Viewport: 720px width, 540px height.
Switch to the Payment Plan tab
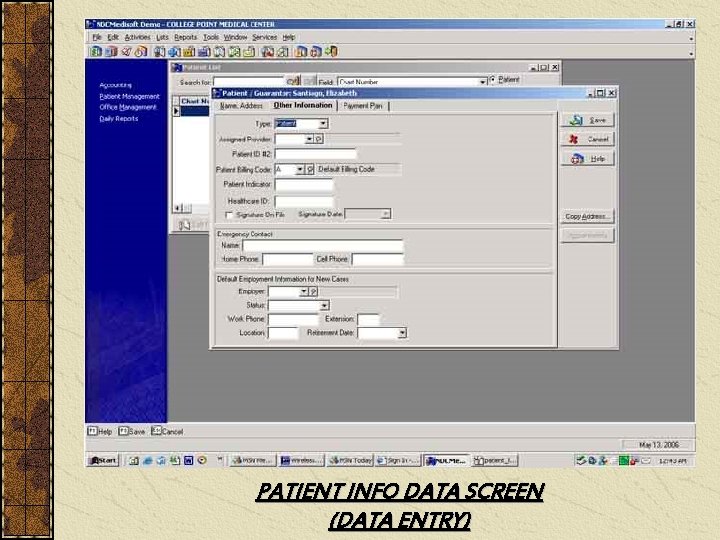[363, 106]
